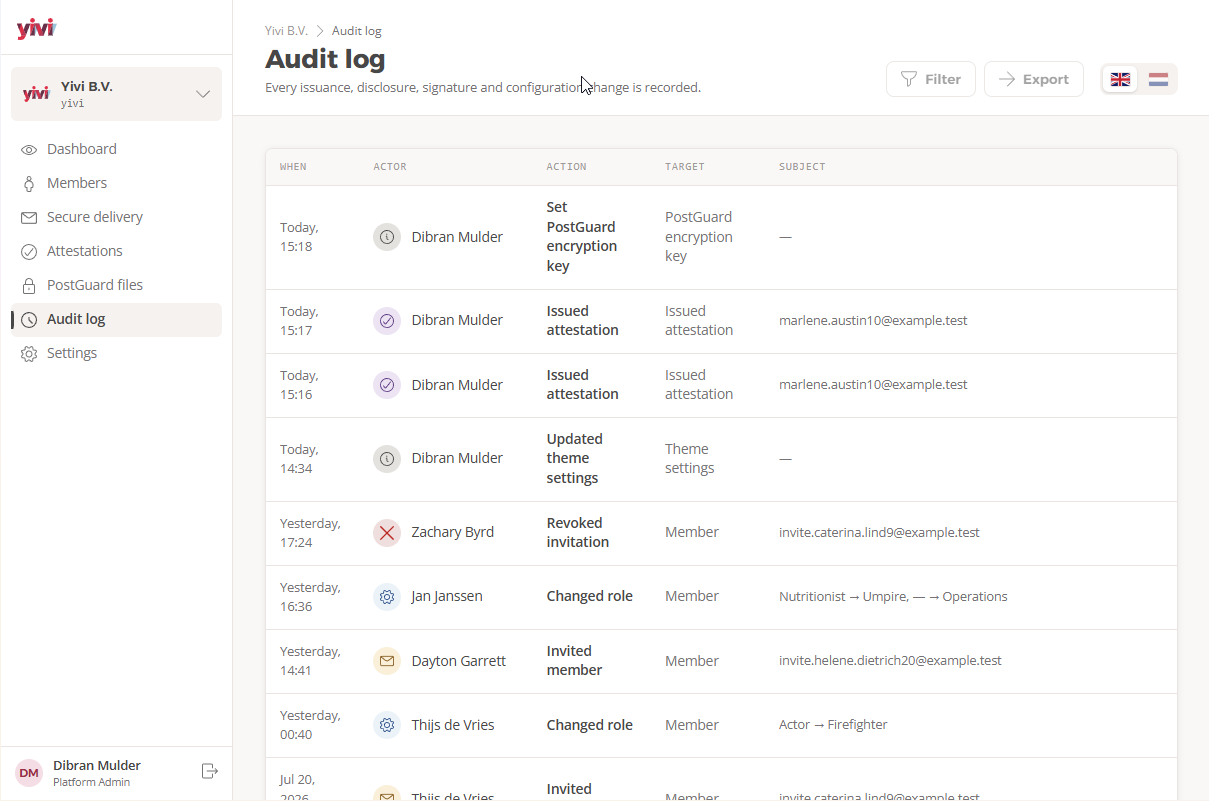This screenshot has height=801, width=1209.
Task: Click envelope icon beside Dayton Garrett
Action: pos(387,661)
